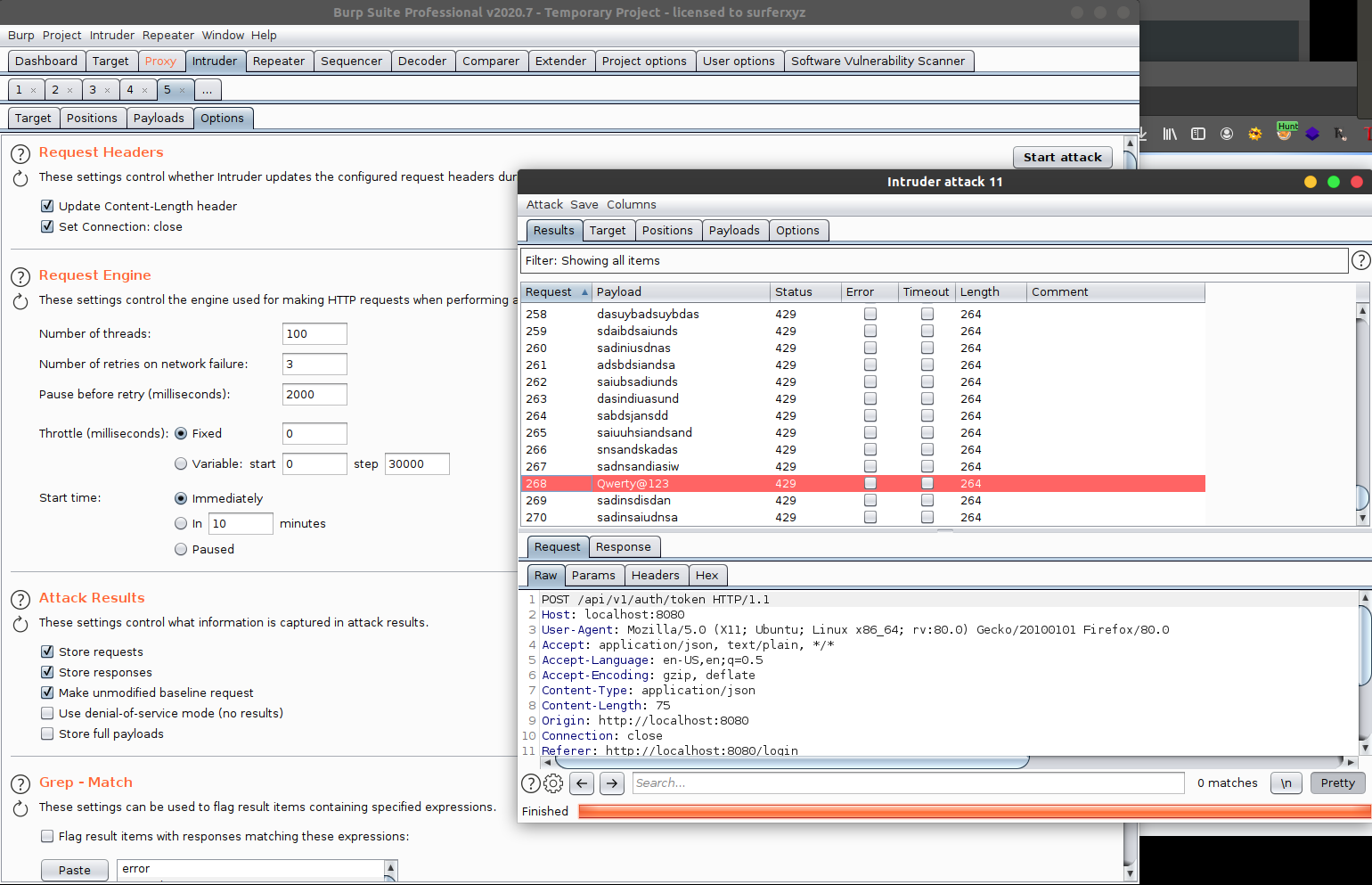Open Hunt fox extension icon
Image resolution: width=1372 pixels, height=885 pixels.
(x=1285, y=132)
